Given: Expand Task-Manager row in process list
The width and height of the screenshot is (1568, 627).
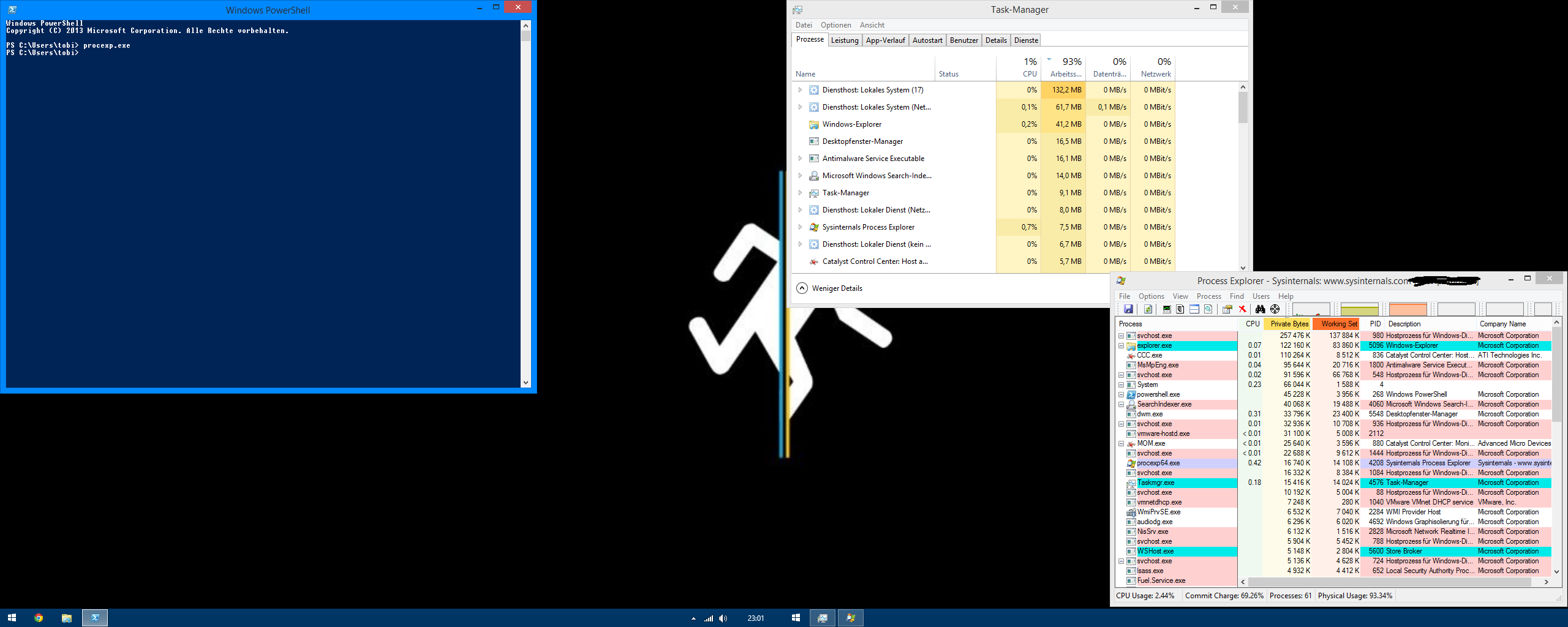Looking at the screenshot, I should tap(800, 193).
